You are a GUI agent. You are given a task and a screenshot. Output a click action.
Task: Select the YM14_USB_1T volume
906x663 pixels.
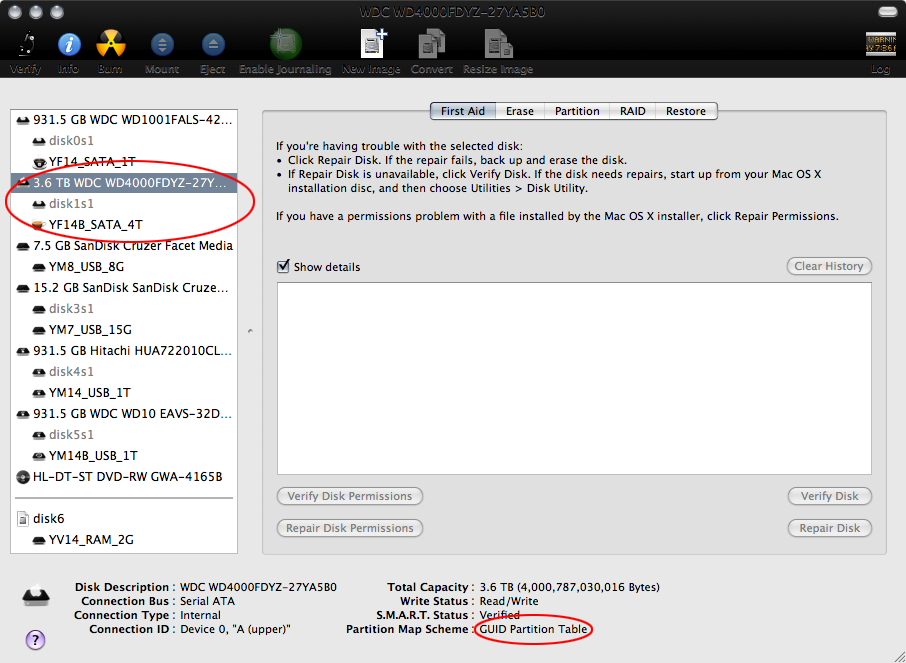(x=124, y=392)
